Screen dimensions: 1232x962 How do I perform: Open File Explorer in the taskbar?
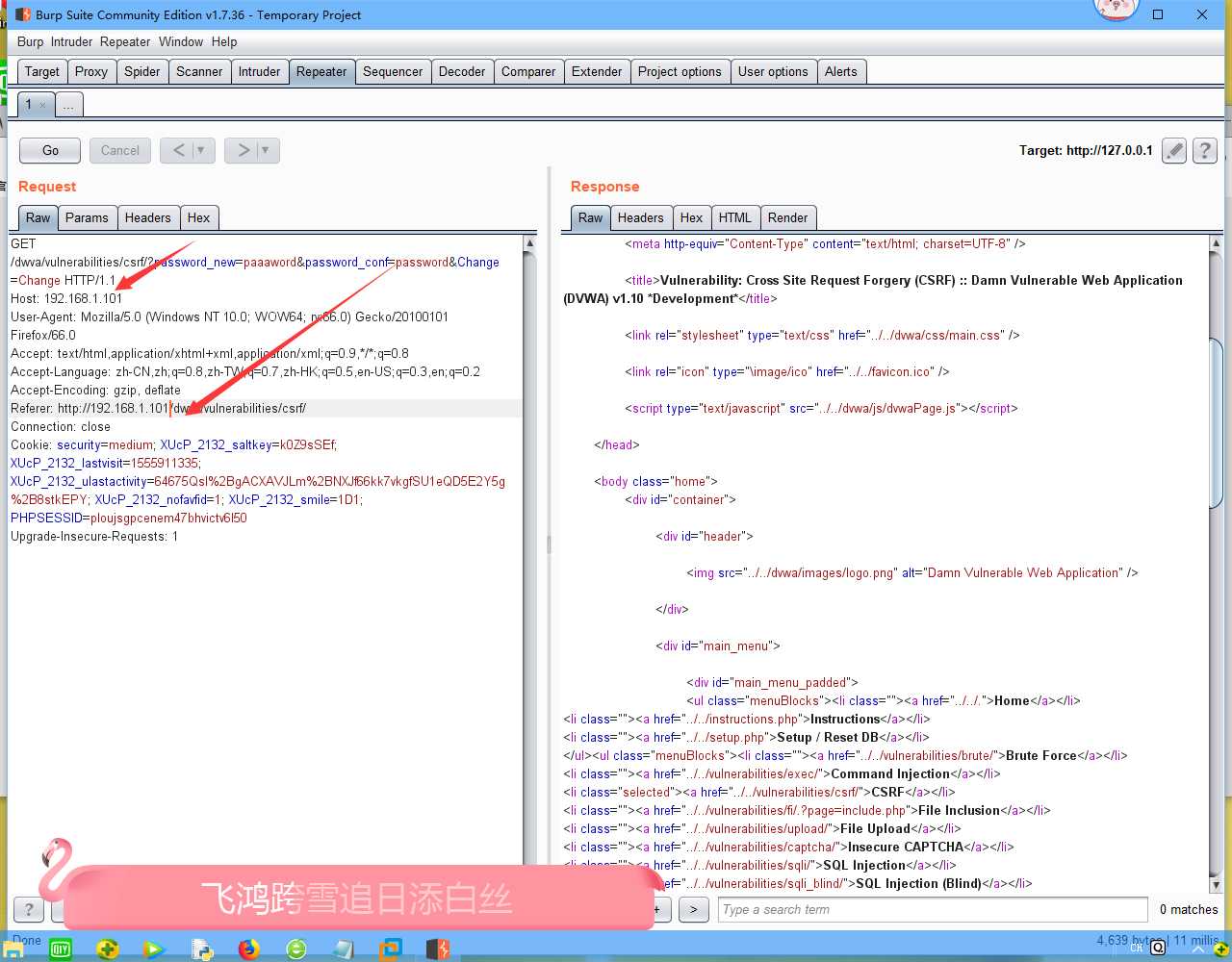13,949
